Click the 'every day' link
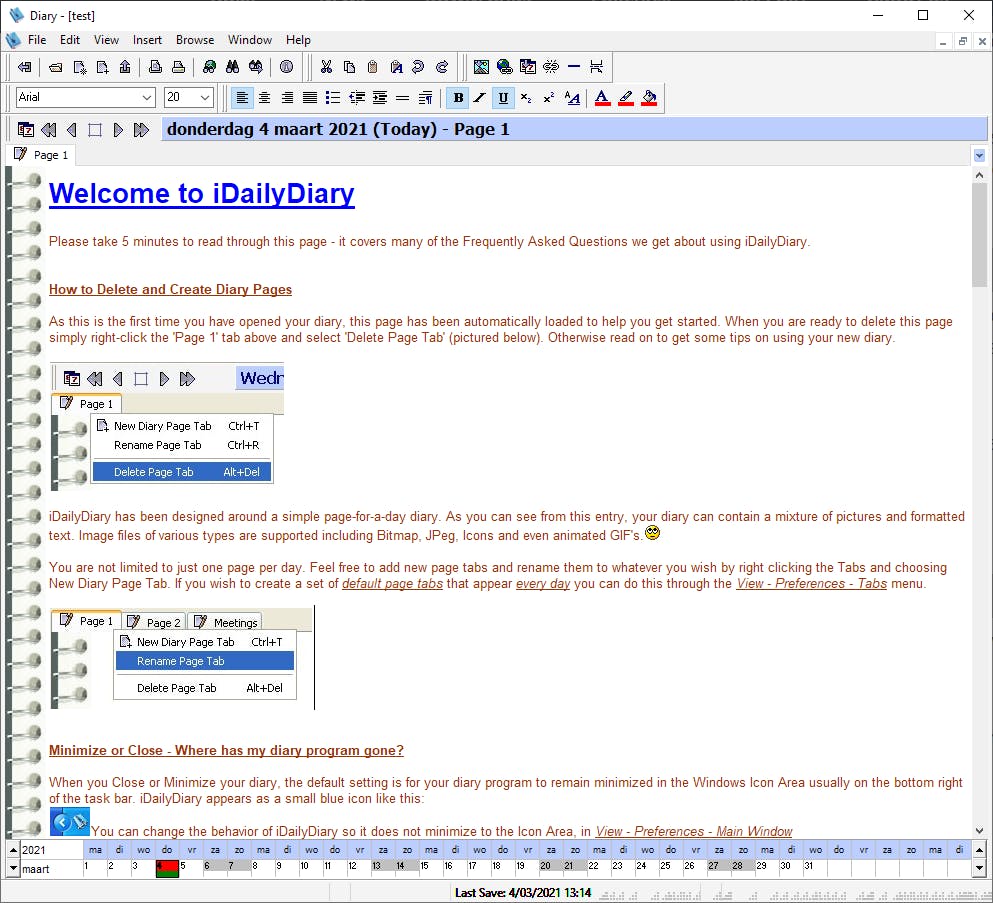 [x=543, y=584]
